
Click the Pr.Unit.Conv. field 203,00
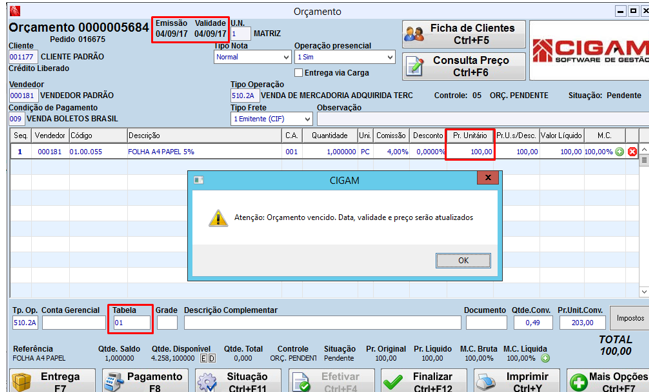(582, 322)
